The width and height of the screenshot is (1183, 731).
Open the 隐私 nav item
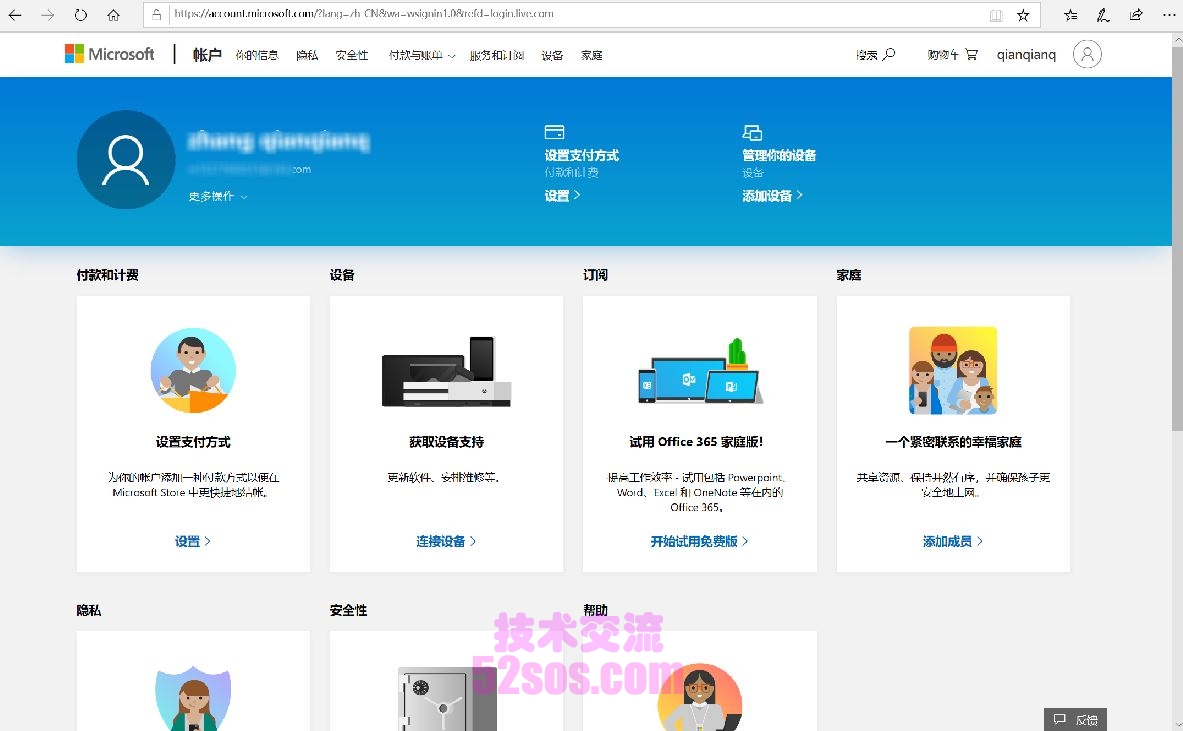point(306,55)
